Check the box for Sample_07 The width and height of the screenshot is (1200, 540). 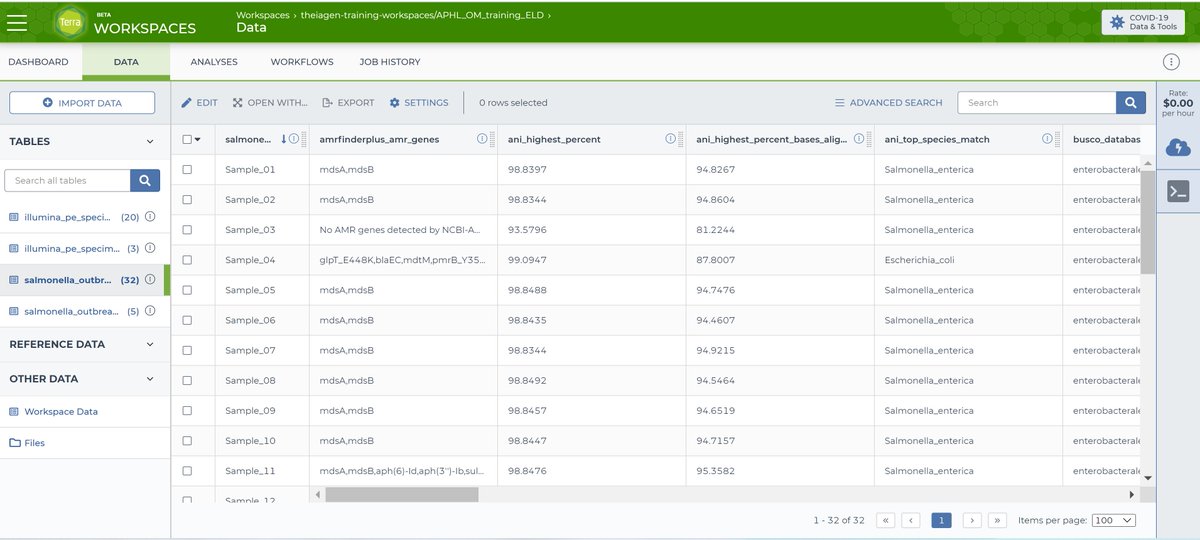[187, 350]
